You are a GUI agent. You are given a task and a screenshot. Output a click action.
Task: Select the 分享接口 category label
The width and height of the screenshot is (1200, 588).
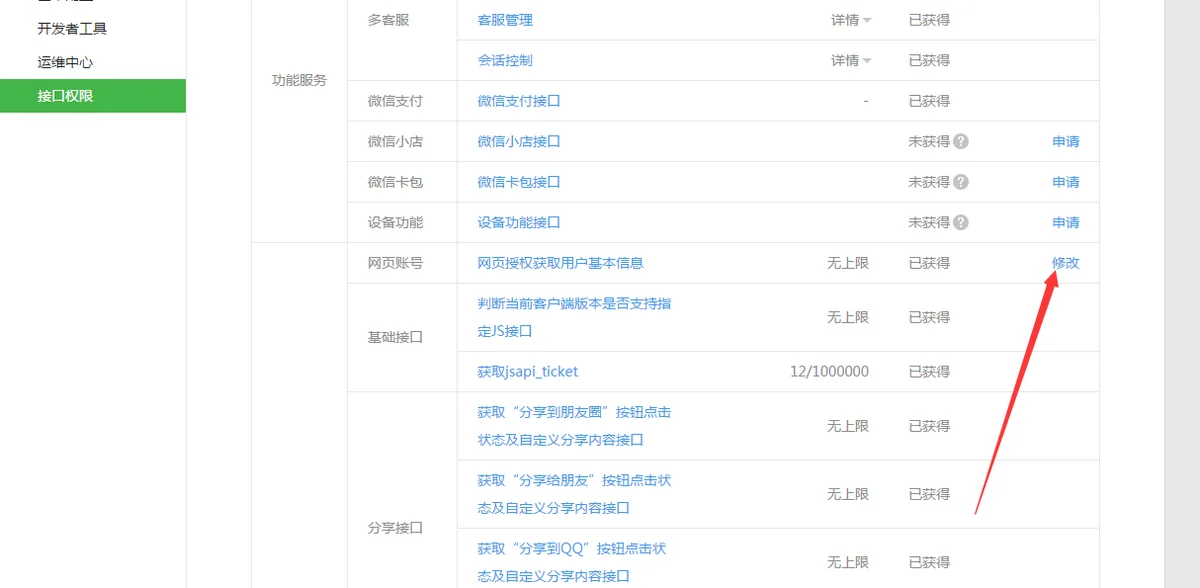pos(395,528)
